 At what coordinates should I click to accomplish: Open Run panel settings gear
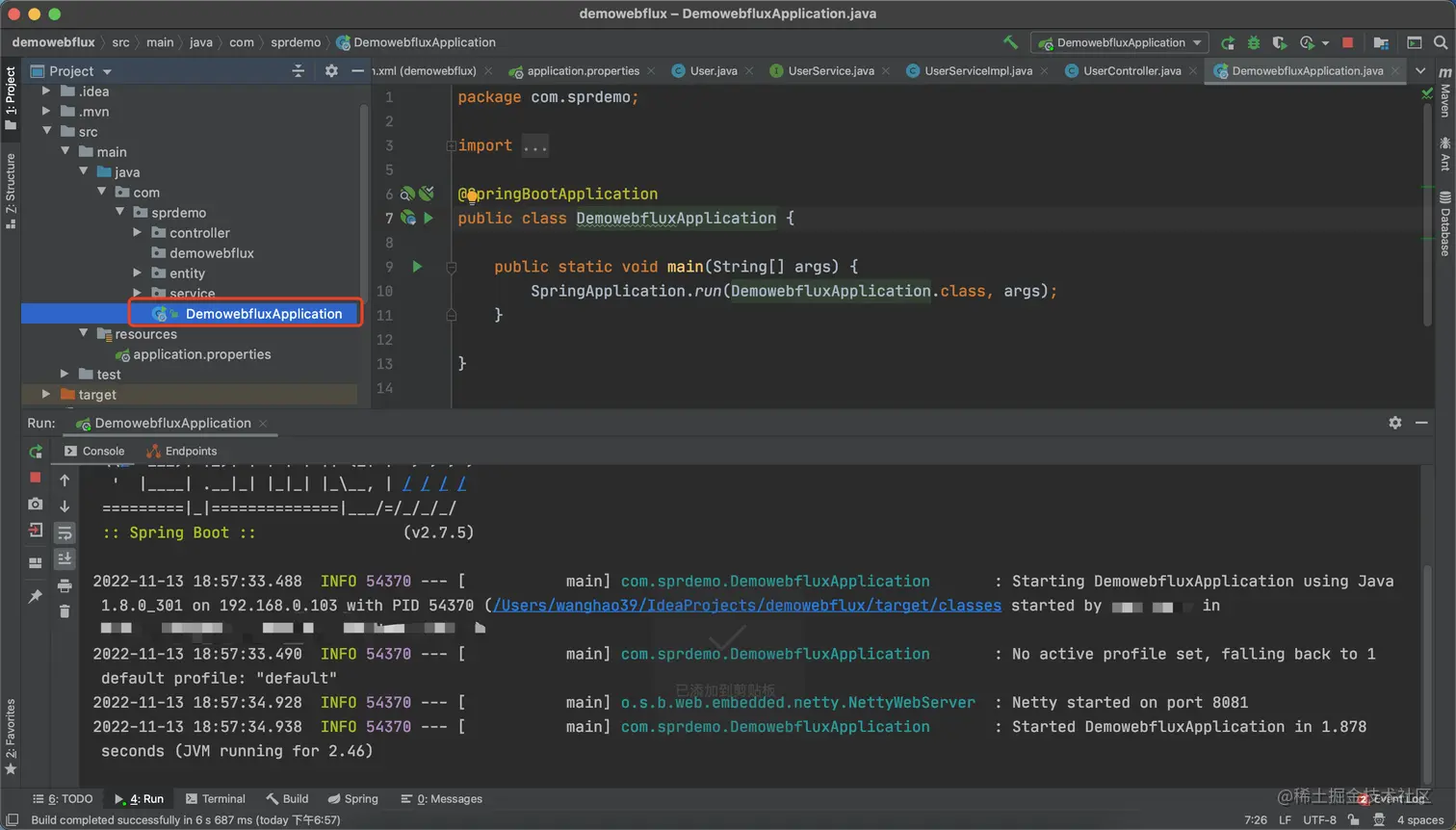click(1395, 423)
